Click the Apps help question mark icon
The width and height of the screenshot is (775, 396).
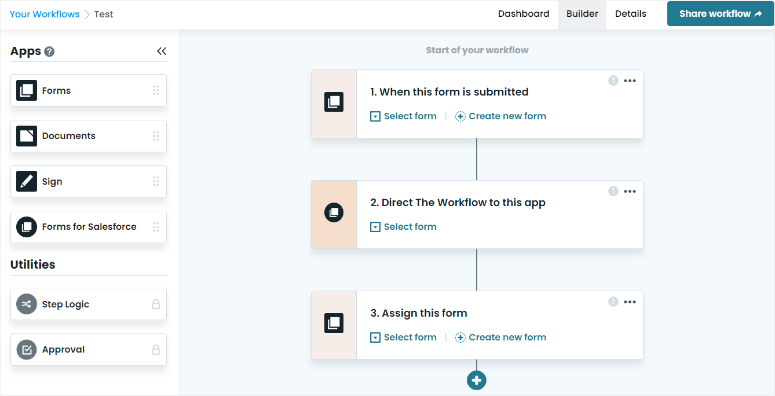click(49, 51)
